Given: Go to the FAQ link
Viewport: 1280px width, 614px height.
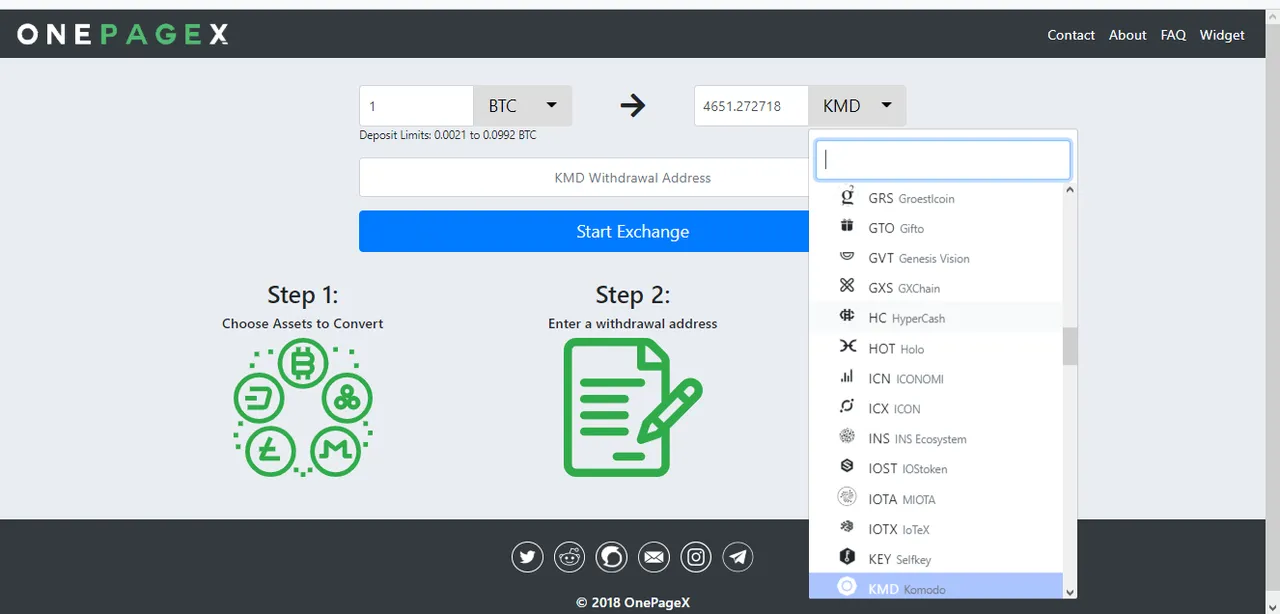Looking at the screenshot, I should pyautogui.click(x=1173, y=35).
